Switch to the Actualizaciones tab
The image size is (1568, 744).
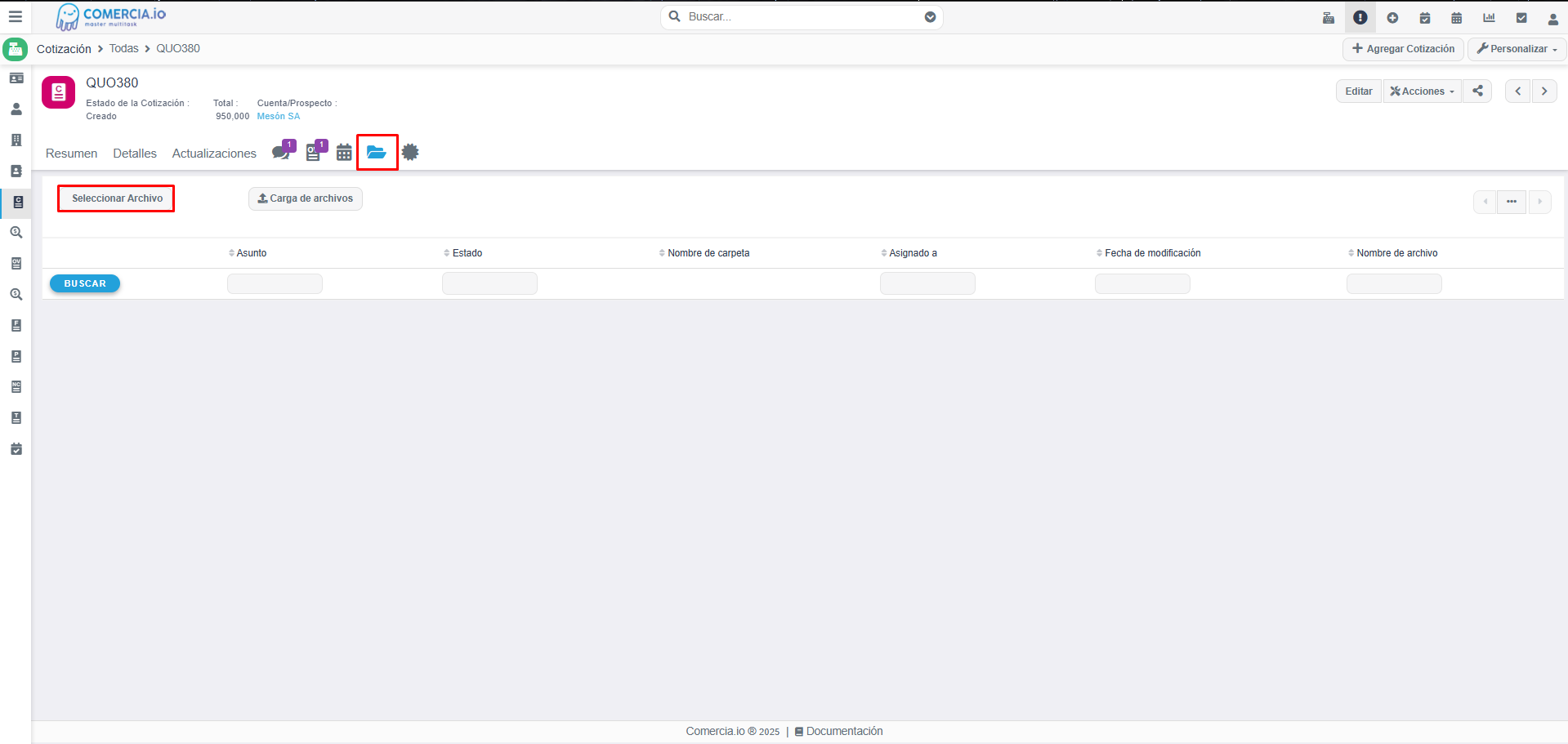click(x=214, y=154)
